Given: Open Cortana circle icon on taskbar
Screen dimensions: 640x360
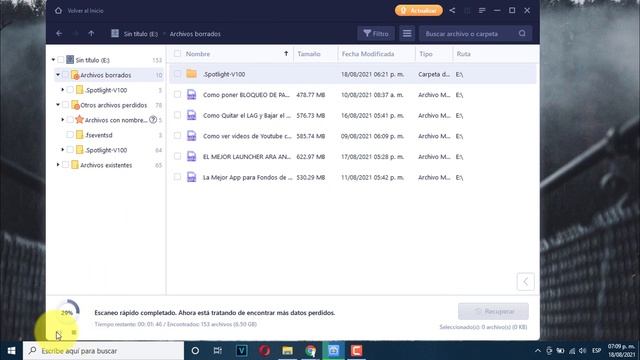Looking at the screenshot, I should click(195, 351).
